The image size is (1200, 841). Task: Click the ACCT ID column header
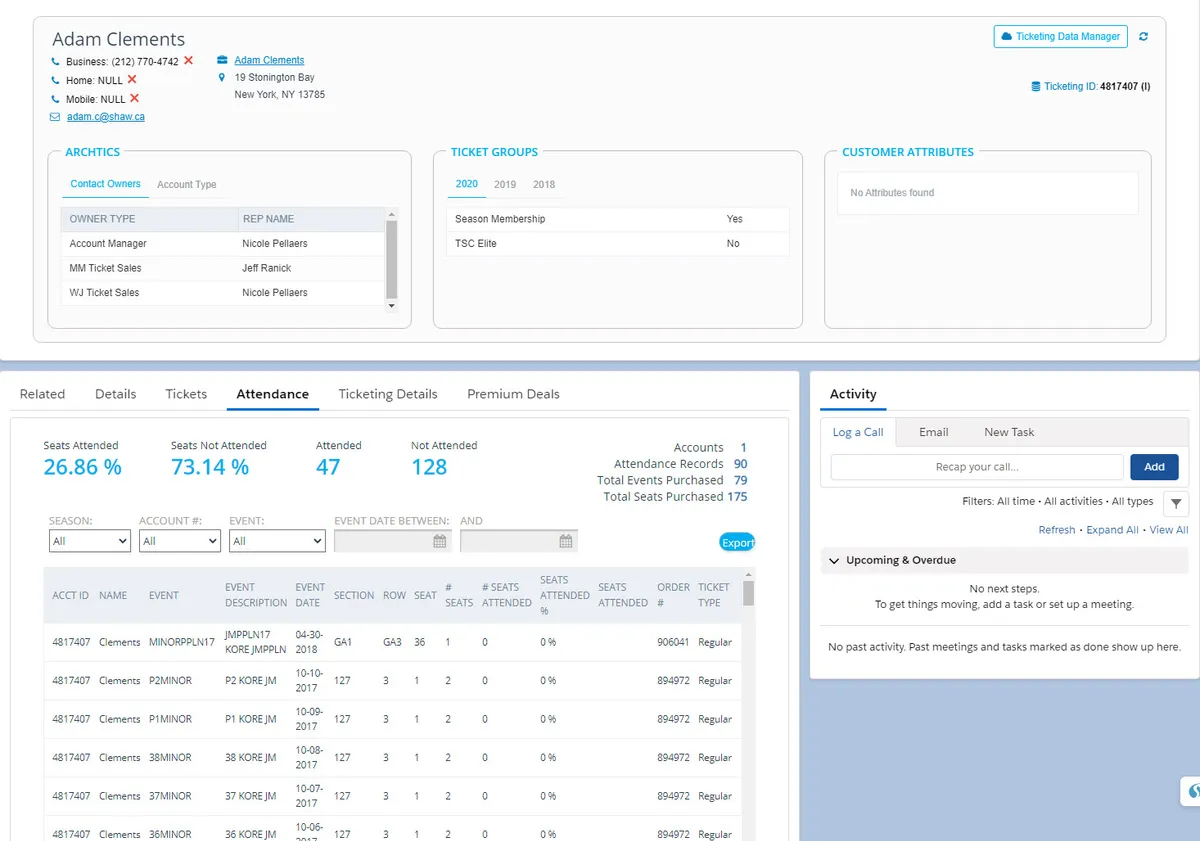(70, 596)
